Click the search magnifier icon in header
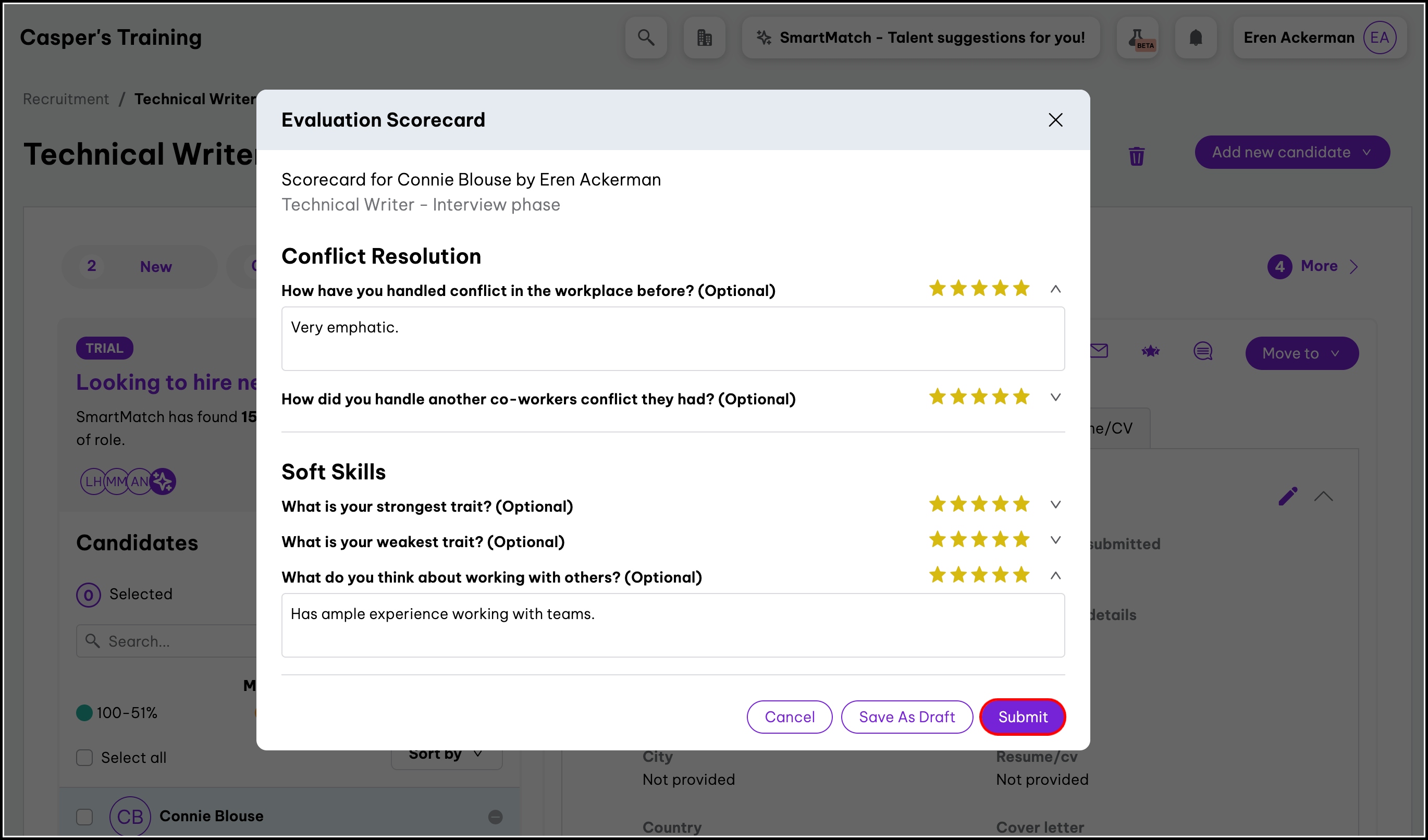1428x840 pixels. (x=645, y=38)
